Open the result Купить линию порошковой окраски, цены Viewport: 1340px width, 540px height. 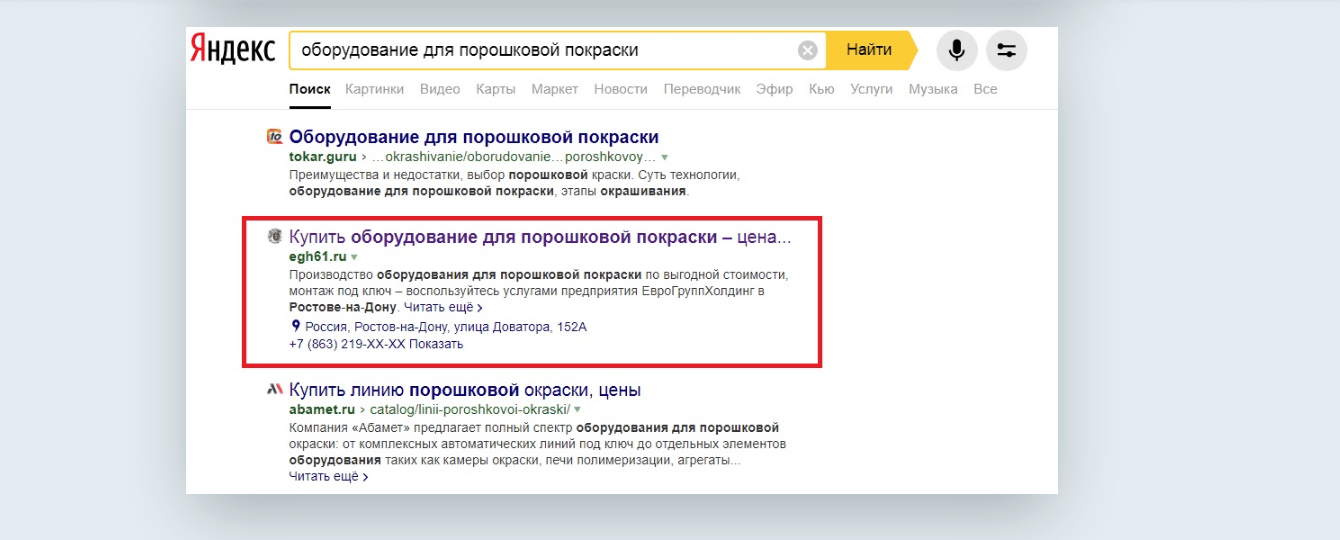pos(465,390)
